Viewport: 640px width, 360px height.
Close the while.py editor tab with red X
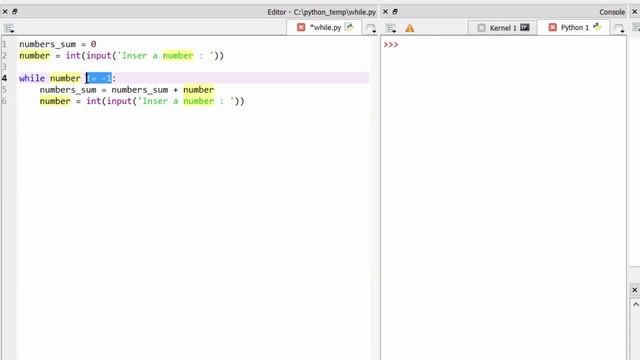pyautogui.click(x=301, y=27)
